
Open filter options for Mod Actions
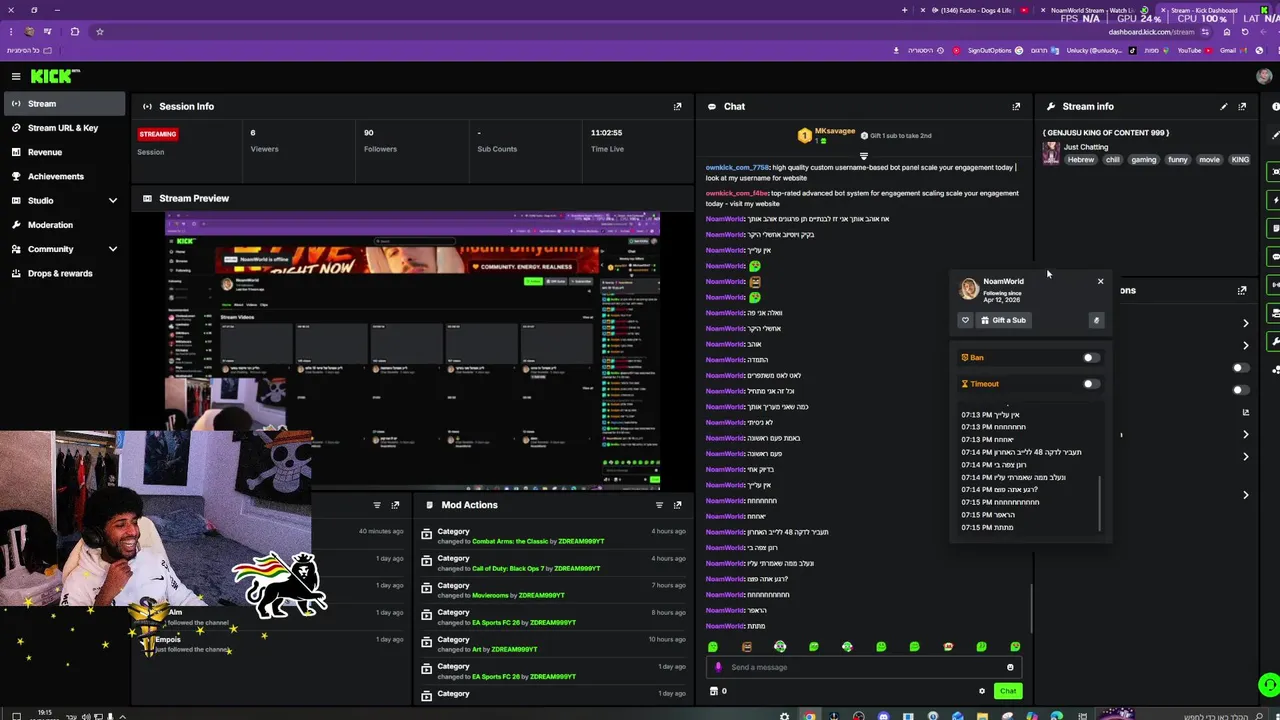tap(659, 505)
